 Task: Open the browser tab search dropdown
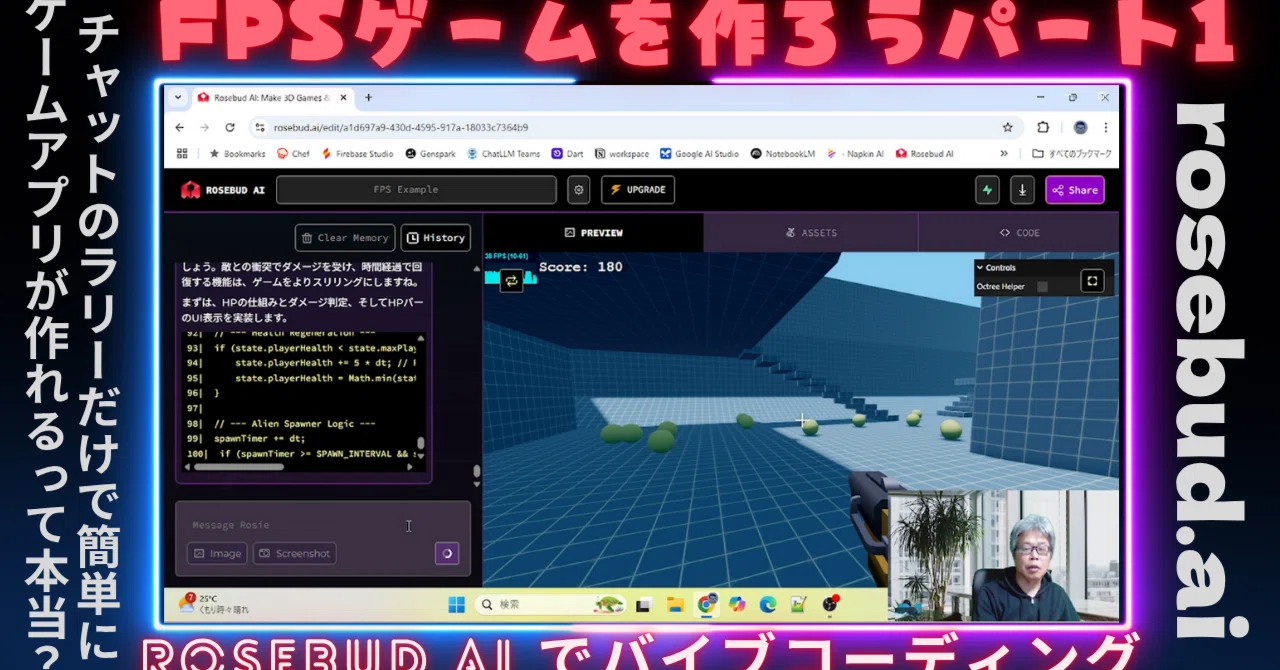click(x=178, y=97)
